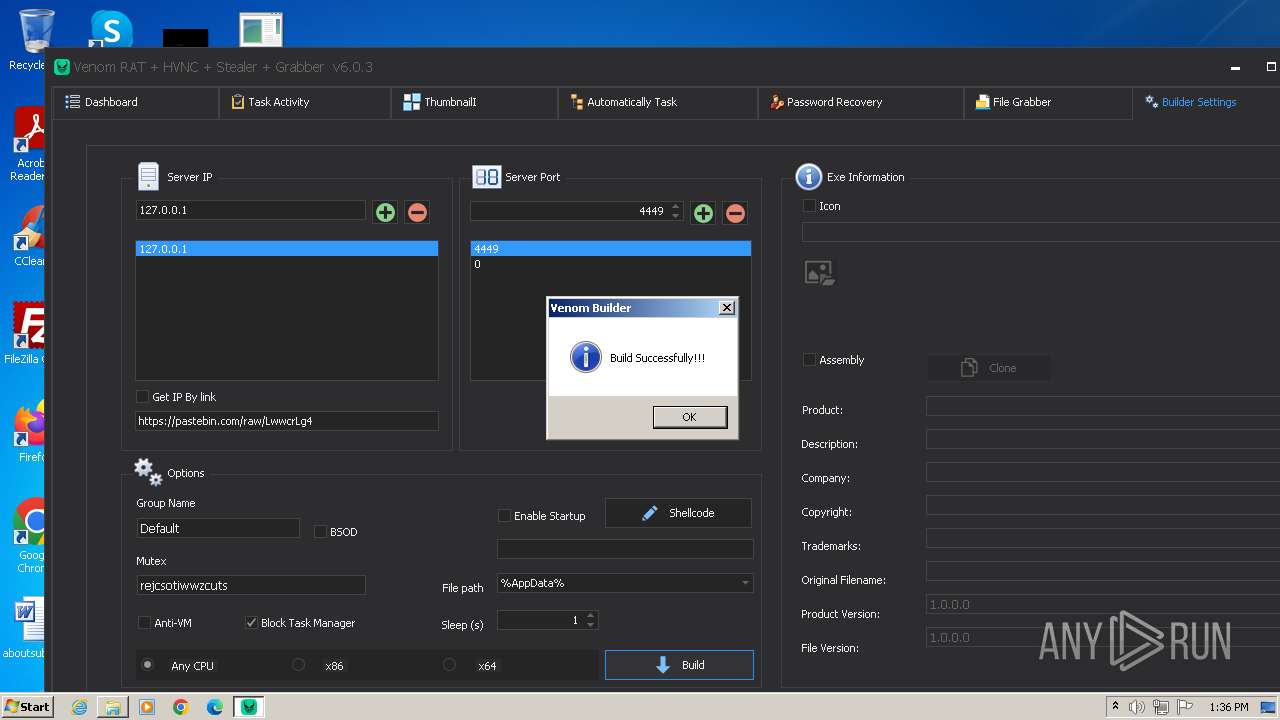Select the x86 radio button
Image resolution: width=1280 pixels, height=720 pixels.
[x=298, y=665]
